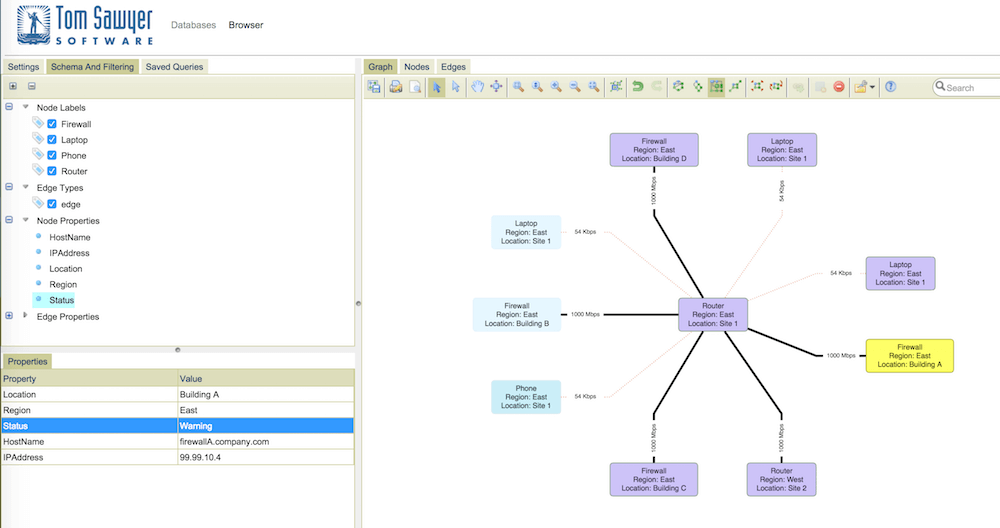Open the Help question mark icon
The image size is (1000, 528).
click(890, 87)
